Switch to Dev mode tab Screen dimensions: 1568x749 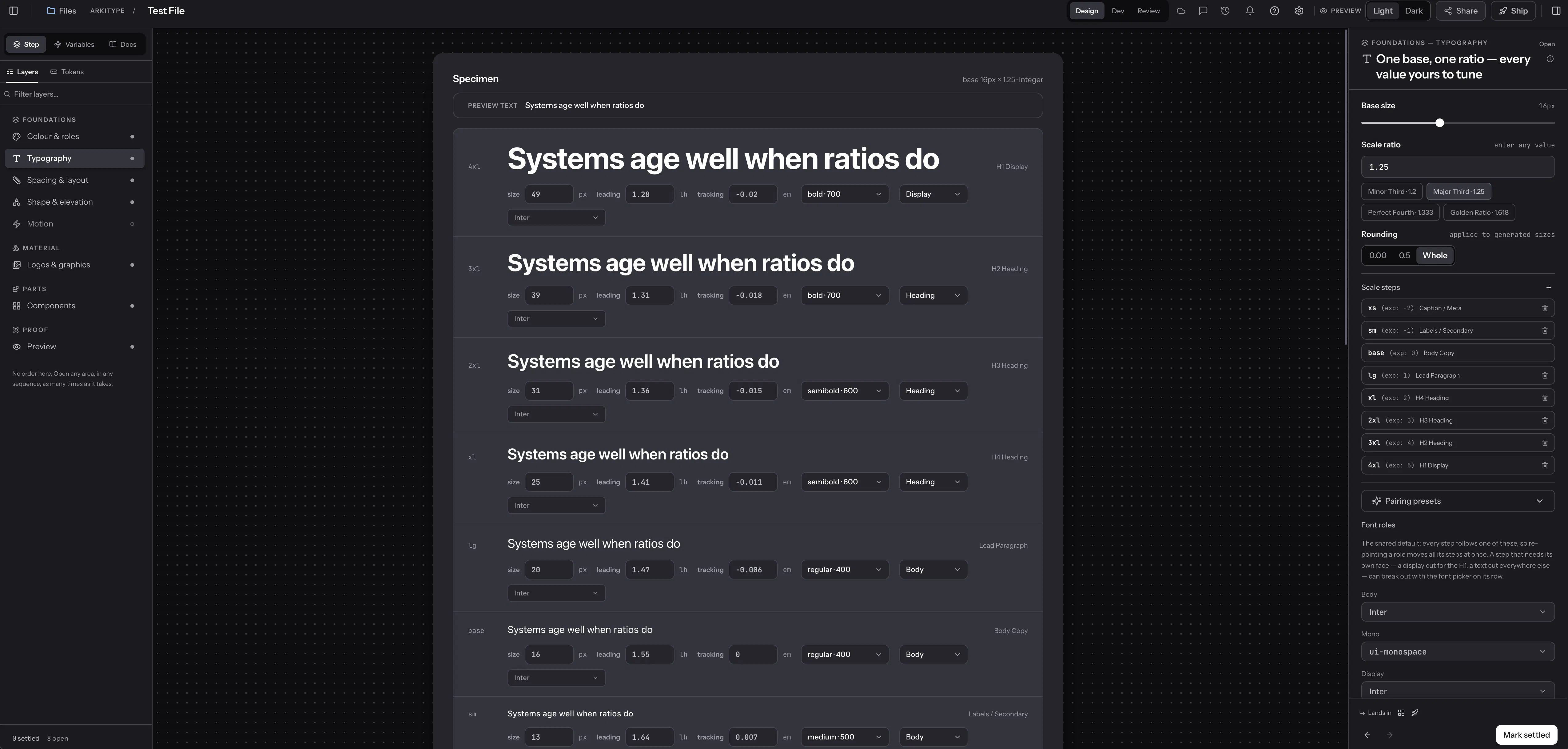coord(1118,11)
